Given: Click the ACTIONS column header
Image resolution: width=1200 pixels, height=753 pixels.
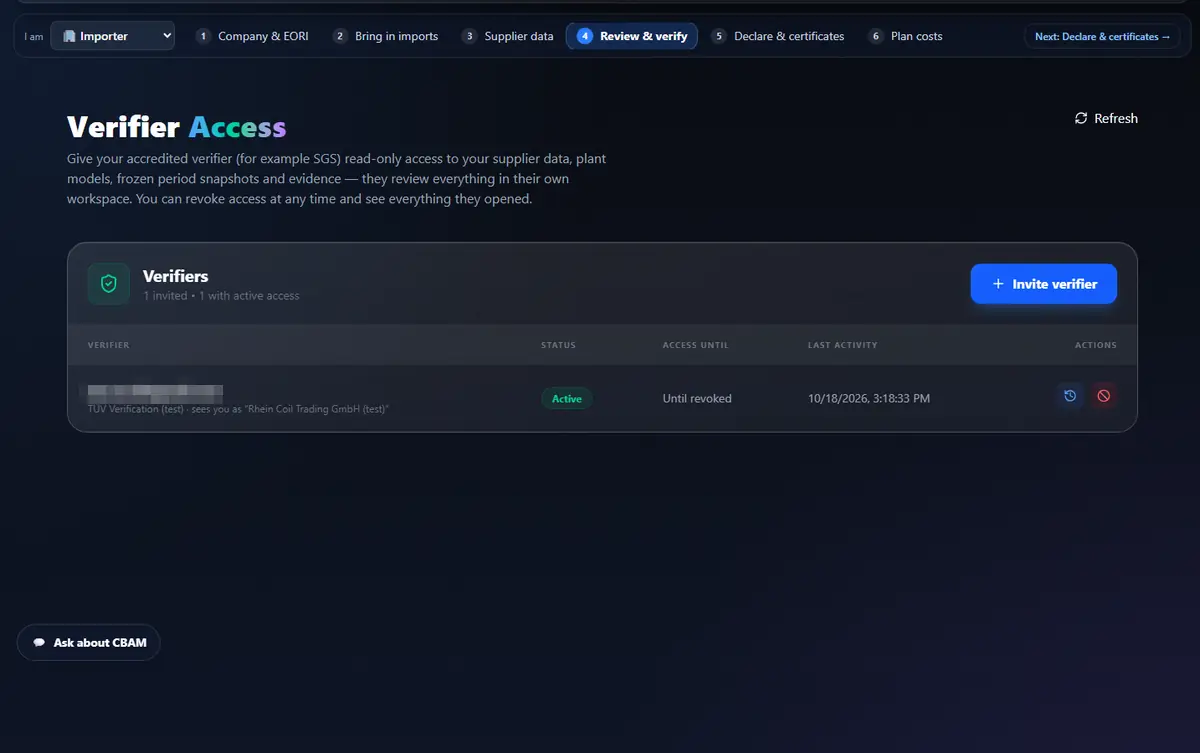Looking at the screenshot, I should click(1095, 345).
